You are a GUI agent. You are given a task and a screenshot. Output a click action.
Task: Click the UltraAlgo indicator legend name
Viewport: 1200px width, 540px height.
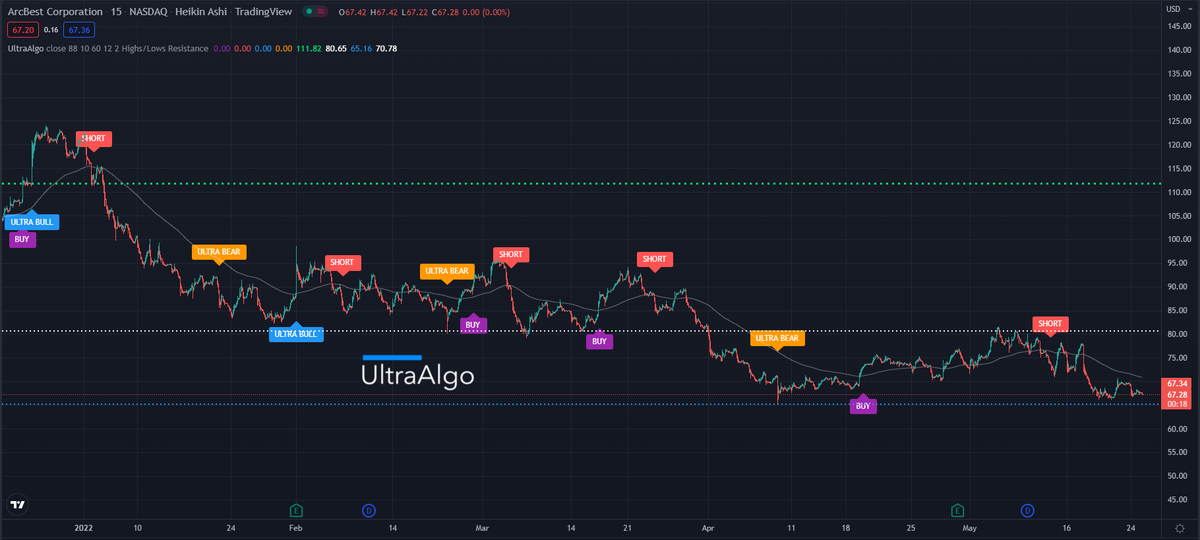25,48
